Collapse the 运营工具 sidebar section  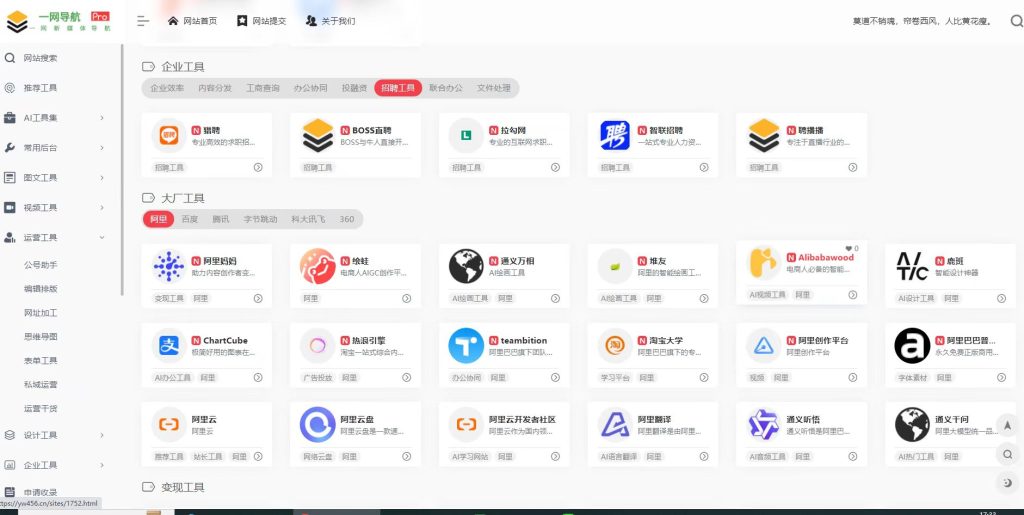click(102, 238)
